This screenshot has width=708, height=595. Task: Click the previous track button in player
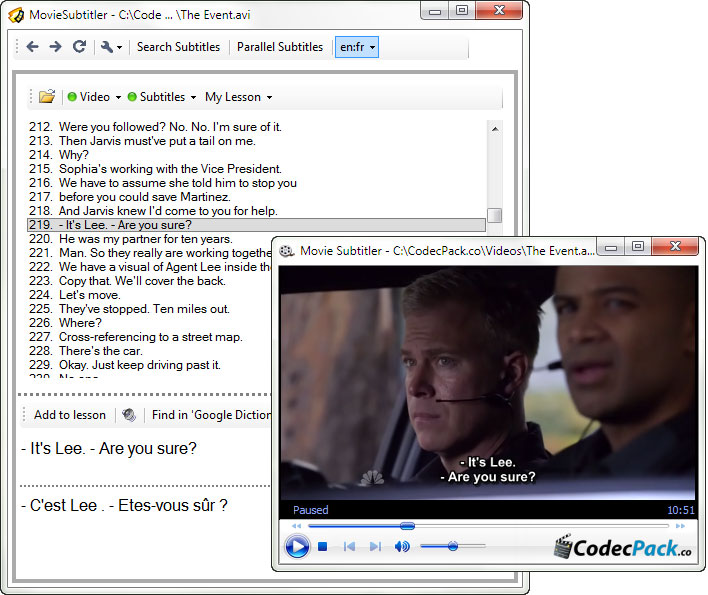point(349,547)
